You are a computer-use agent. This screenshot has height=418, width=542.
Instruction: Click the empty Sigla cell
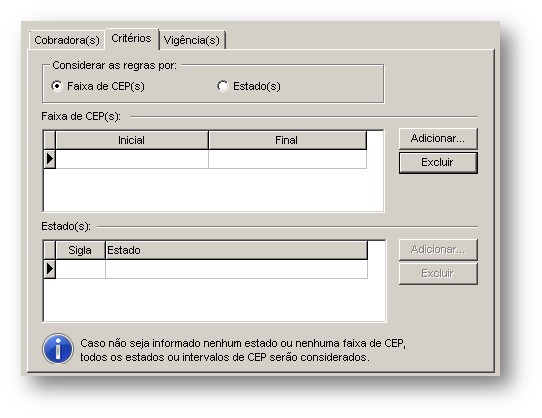click(x=80, y=269)
